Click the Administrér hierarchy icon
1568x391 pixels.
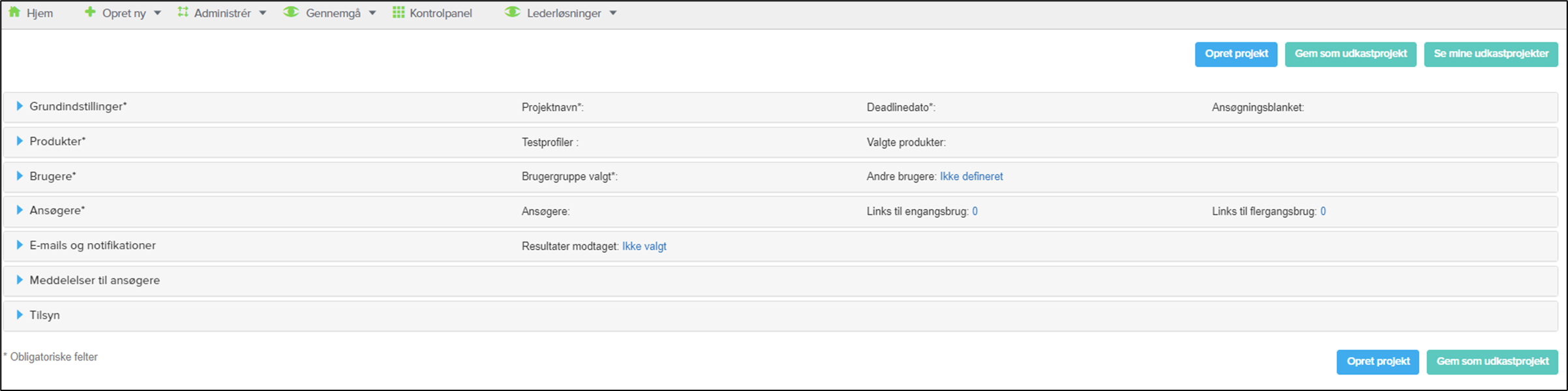pyautogui.click(x=183, y=12)
